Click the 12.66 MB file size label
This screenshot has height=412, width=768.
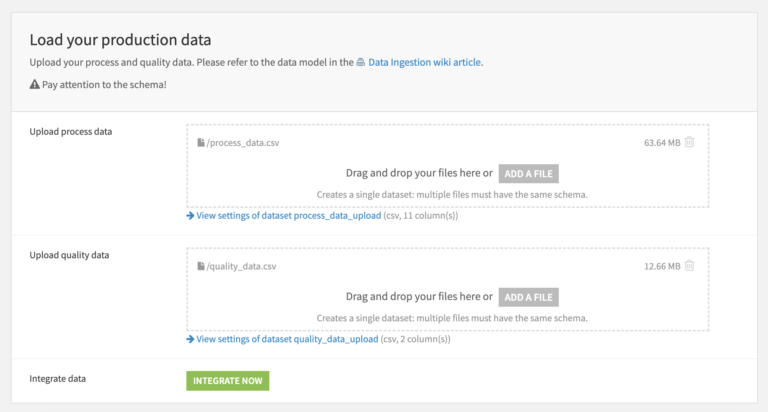(x=662, y=266)
